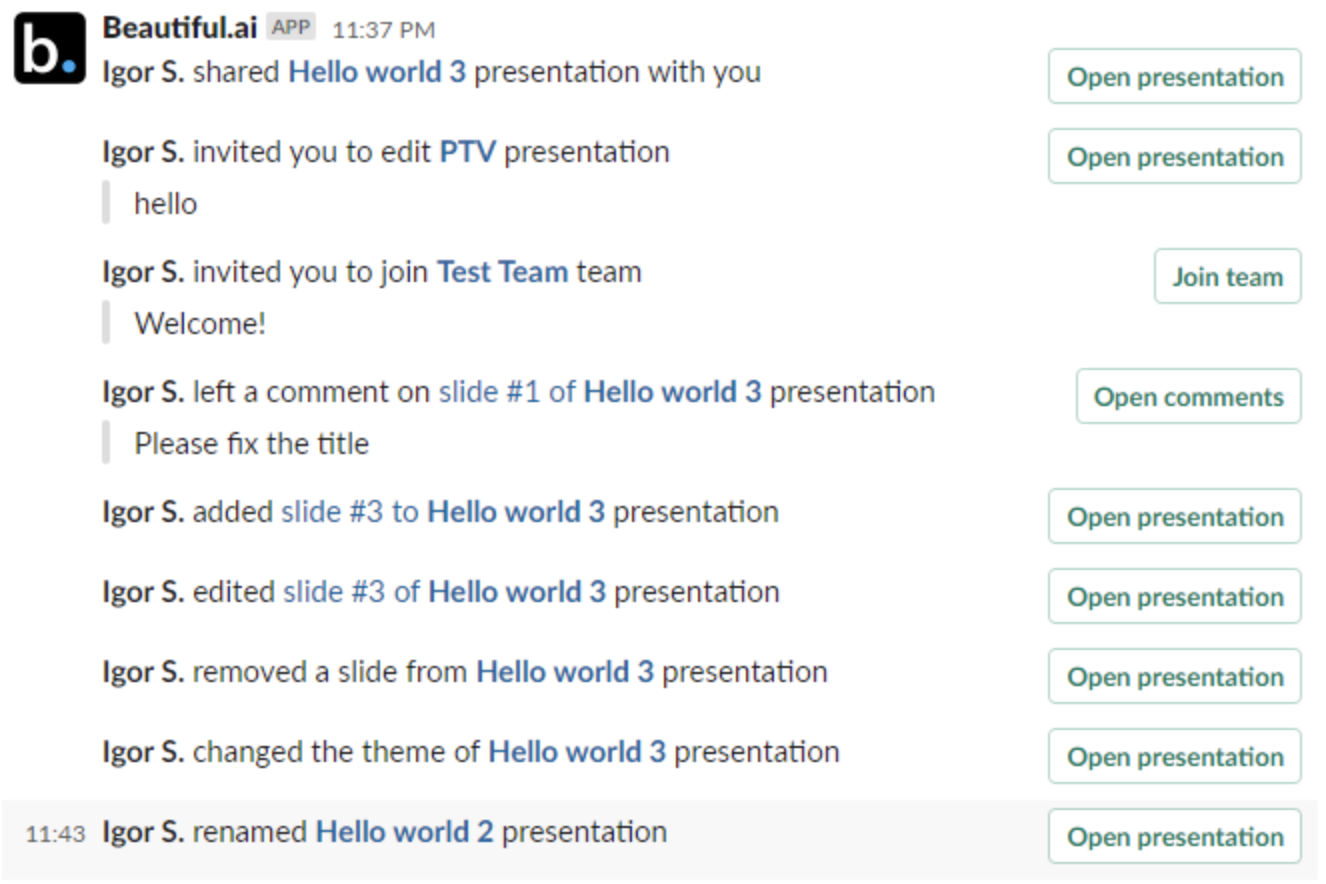Click the Open comments button

[x=1189, y=397]
